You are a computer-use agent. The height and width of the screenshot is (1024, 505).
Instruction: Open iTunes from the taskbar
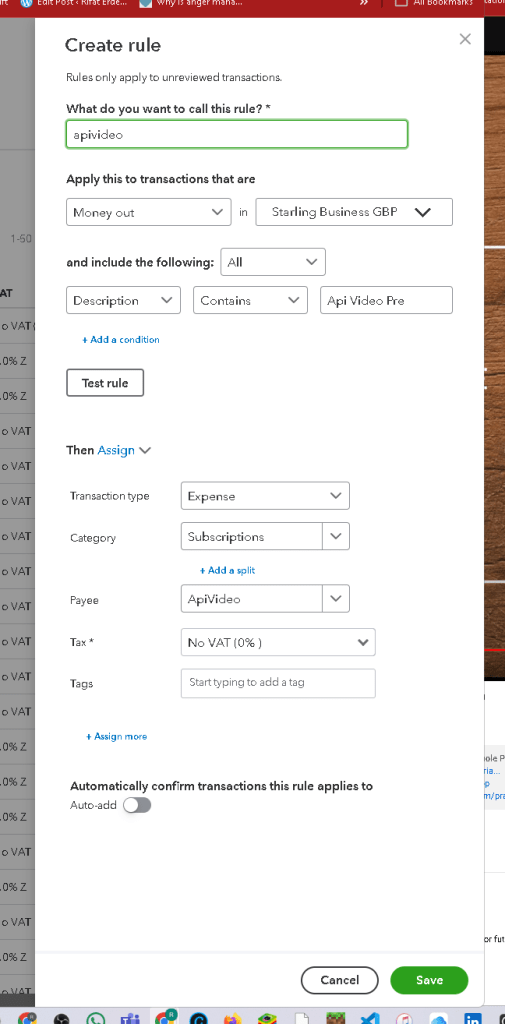click(x=404, y=1017)
